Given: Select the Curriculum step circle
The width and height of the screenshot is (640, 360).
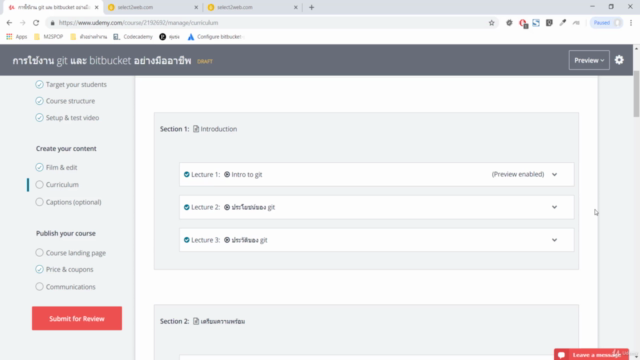Looking at the screenshot, I should click(x=39, y=184).
